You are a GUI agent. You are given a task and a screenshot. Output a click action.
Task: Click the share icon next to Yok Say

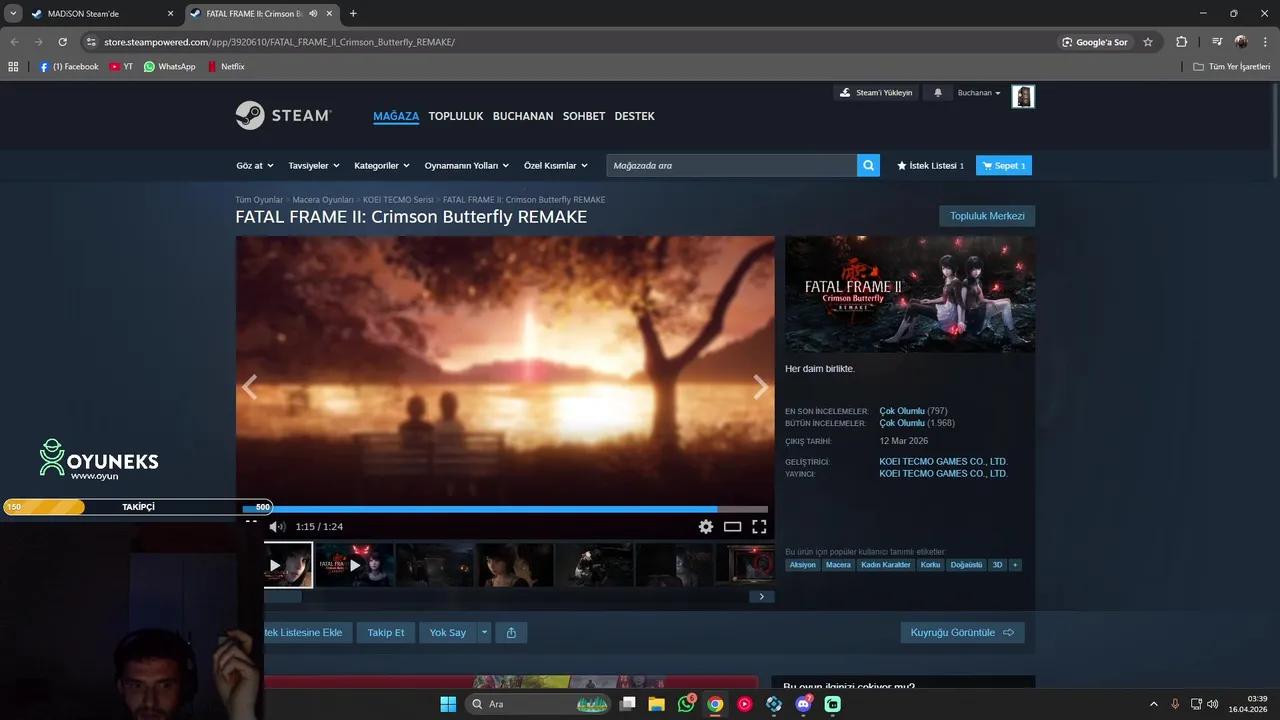pos(511,632)
